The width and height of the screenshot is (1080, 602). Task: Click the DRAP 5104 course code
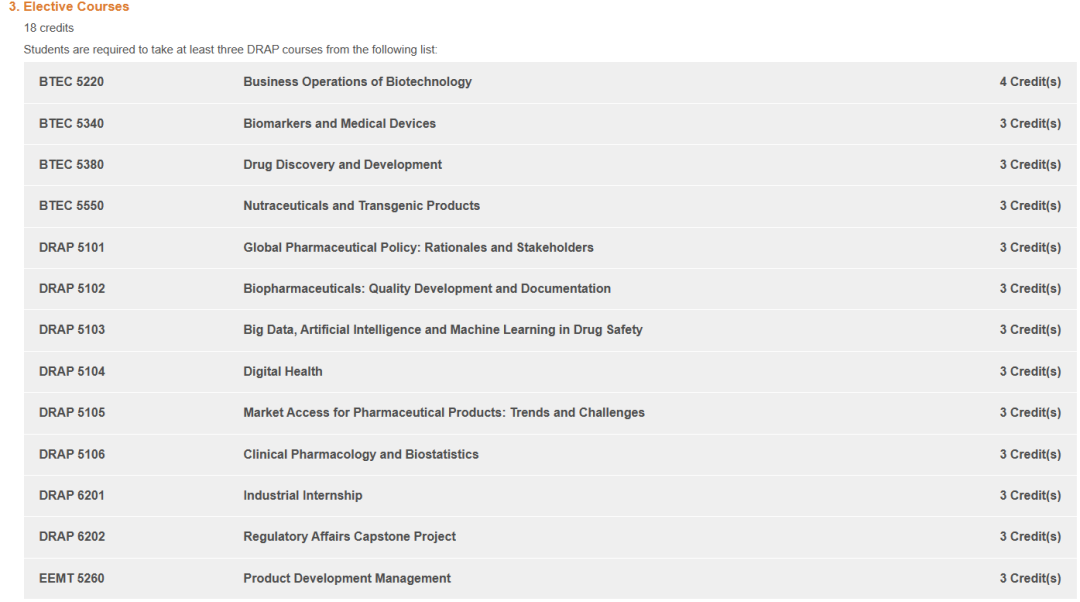(x=71, y=372)
